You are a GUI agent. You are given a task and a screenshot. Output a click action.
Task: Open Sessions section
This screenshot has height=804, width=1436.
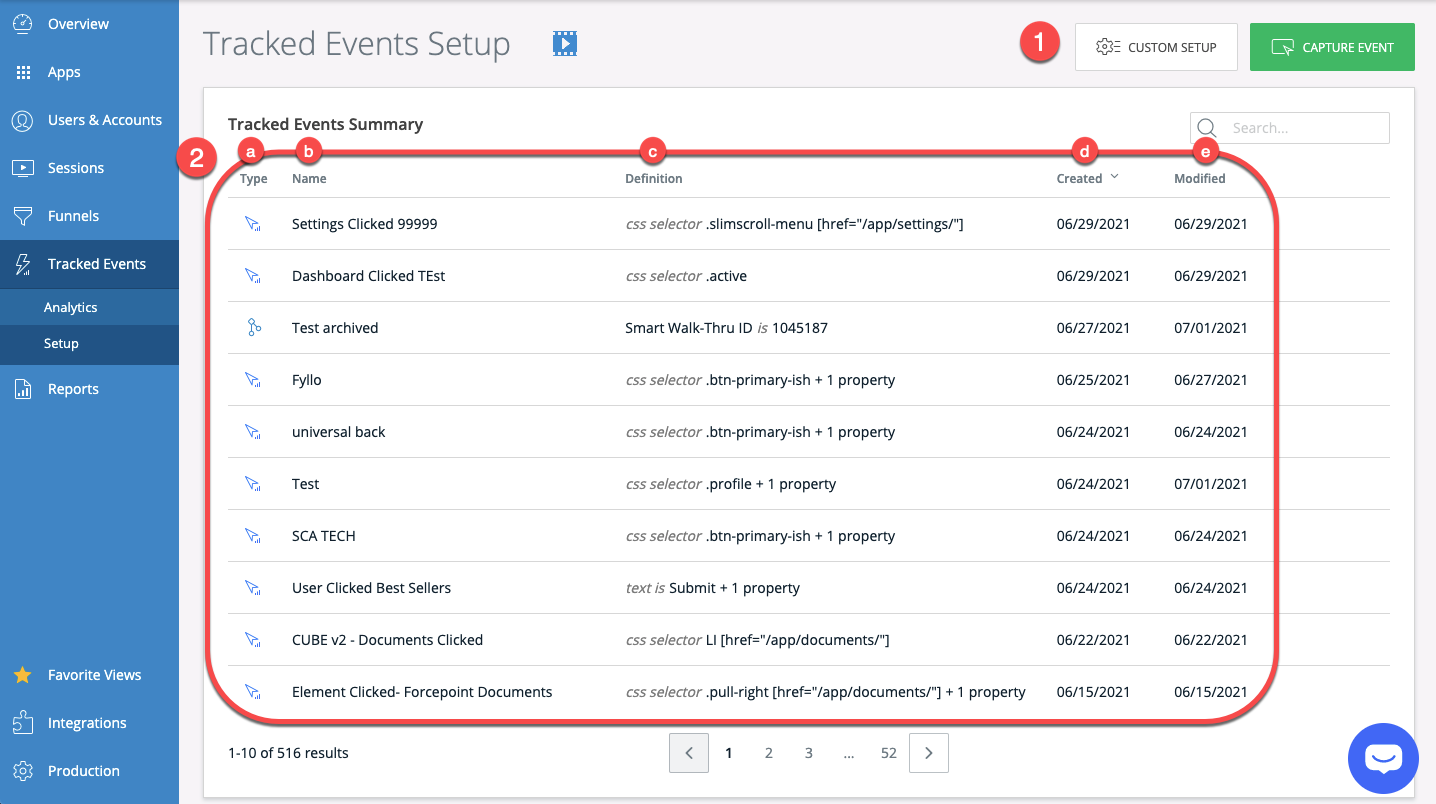point(89,168)
